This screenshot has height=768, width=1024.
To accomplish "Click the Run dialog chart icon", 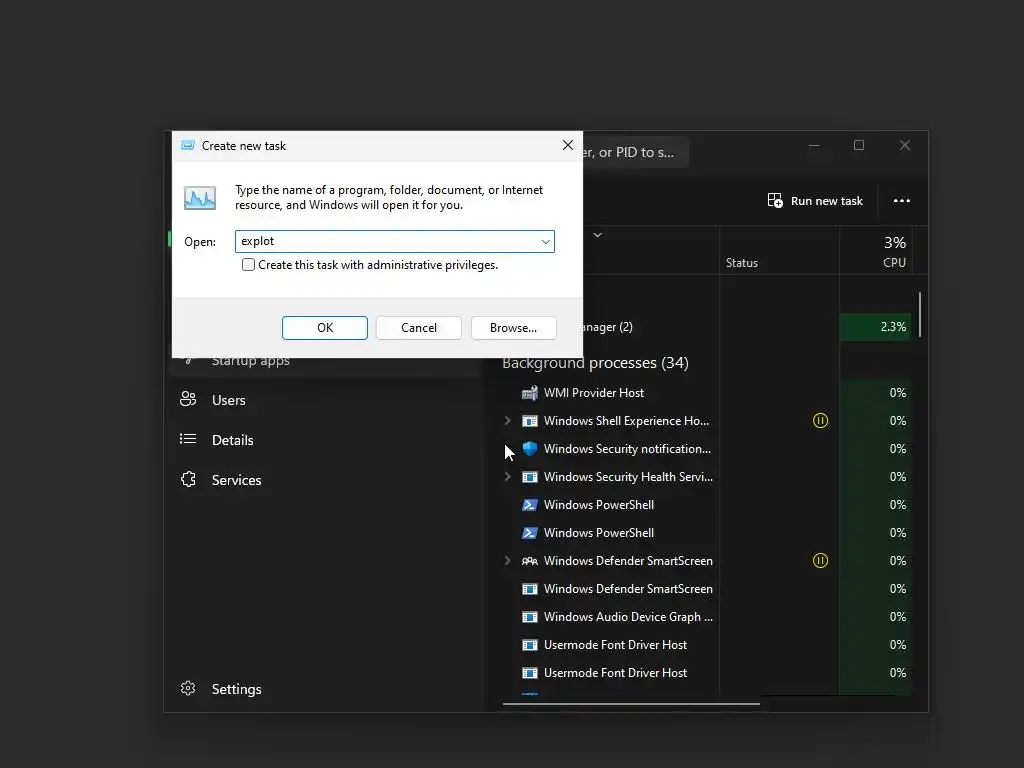I will pyautogui.click(x=200, y=198).
